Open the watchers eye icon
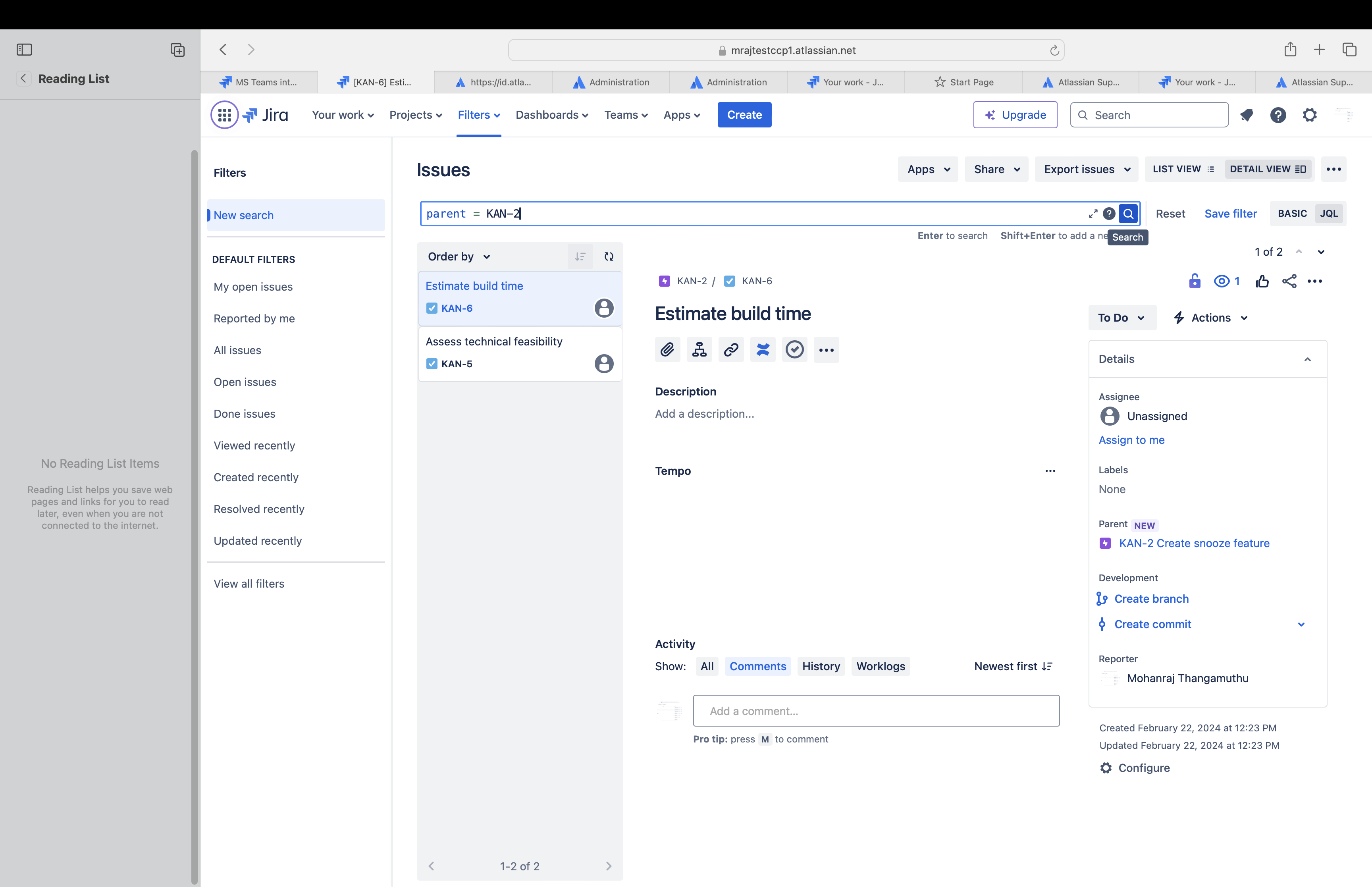 point(1222,281)
